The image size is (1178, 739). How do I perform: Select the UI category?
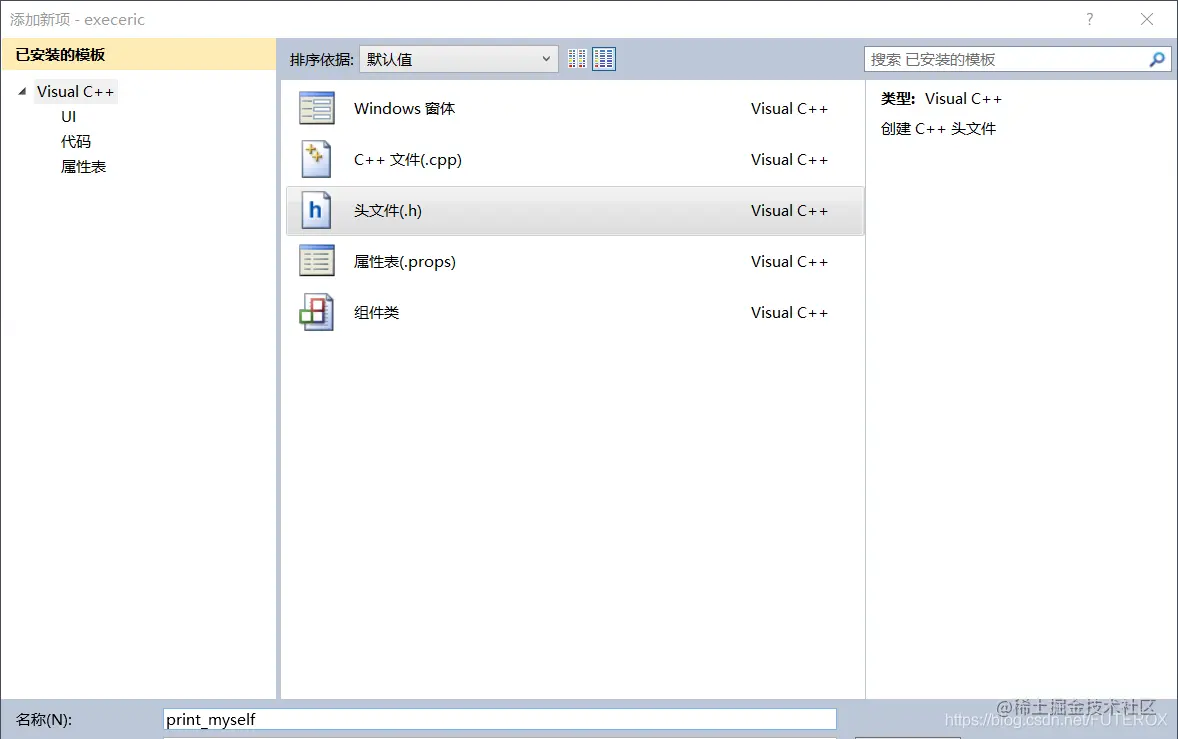tap(68, 116)
